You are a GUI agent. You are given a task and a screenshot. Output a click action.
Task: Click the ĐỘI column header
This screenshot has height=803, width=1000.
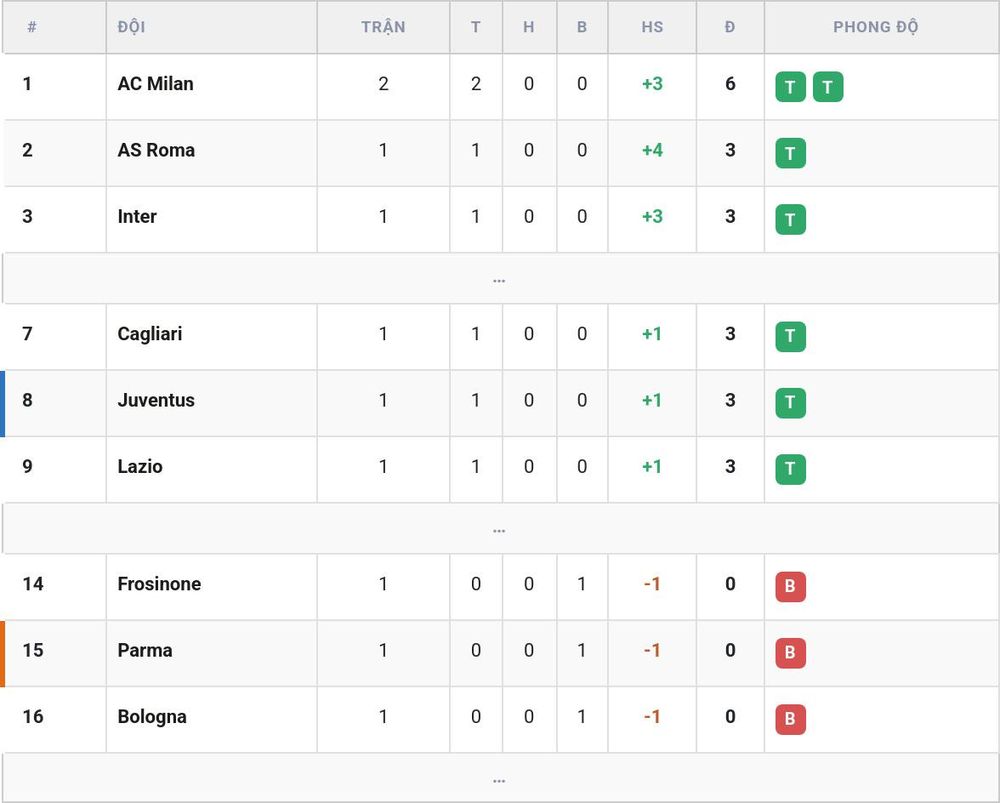pos(131,27)
